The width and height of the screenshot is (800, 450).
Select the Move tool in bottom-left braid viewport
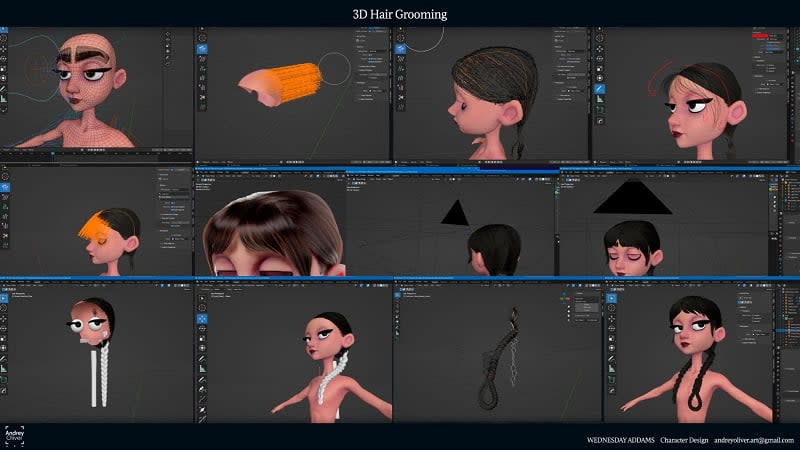click(x=4, y=319)
